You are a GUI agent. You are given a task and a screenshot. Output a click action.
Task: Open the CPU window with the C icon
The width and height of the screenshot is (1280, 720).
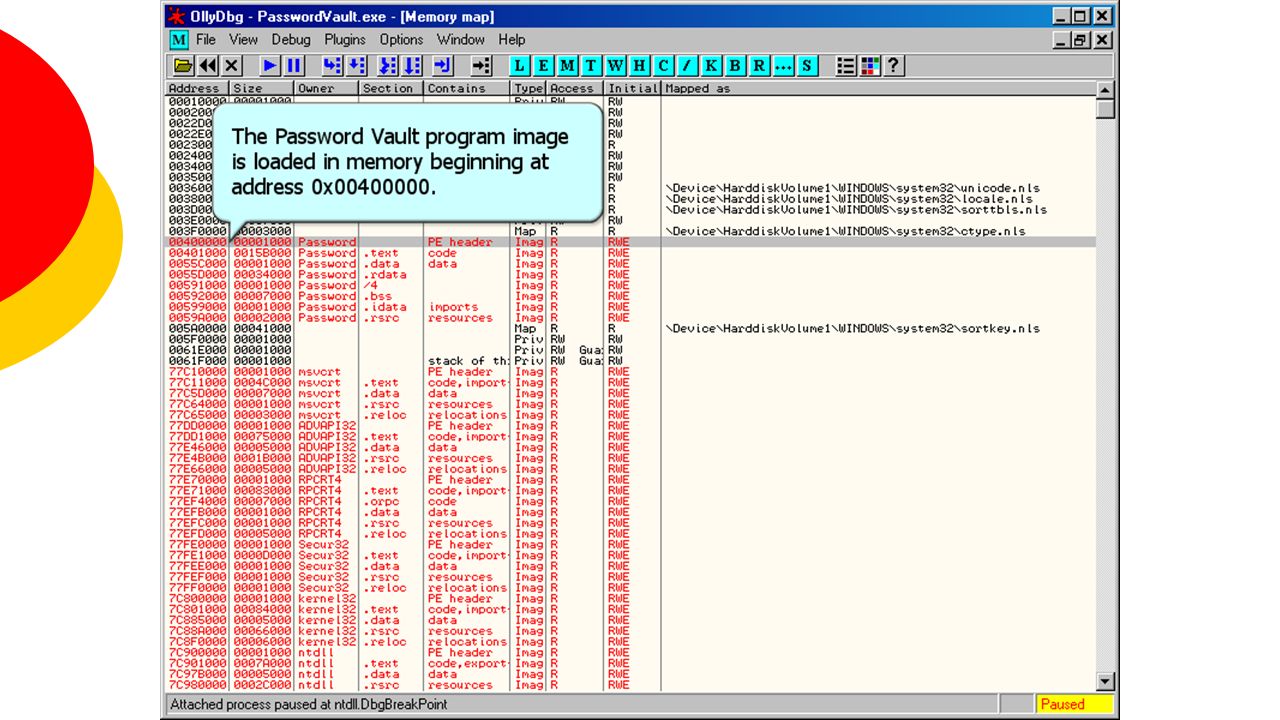663,66
